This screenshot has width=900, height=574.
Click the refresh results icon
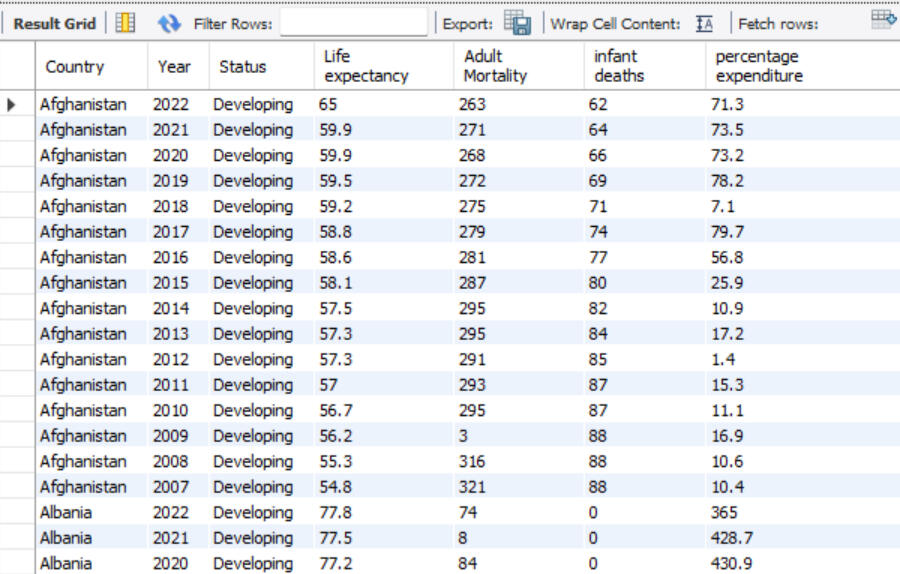pyautogui.click(x=169, y=23)
